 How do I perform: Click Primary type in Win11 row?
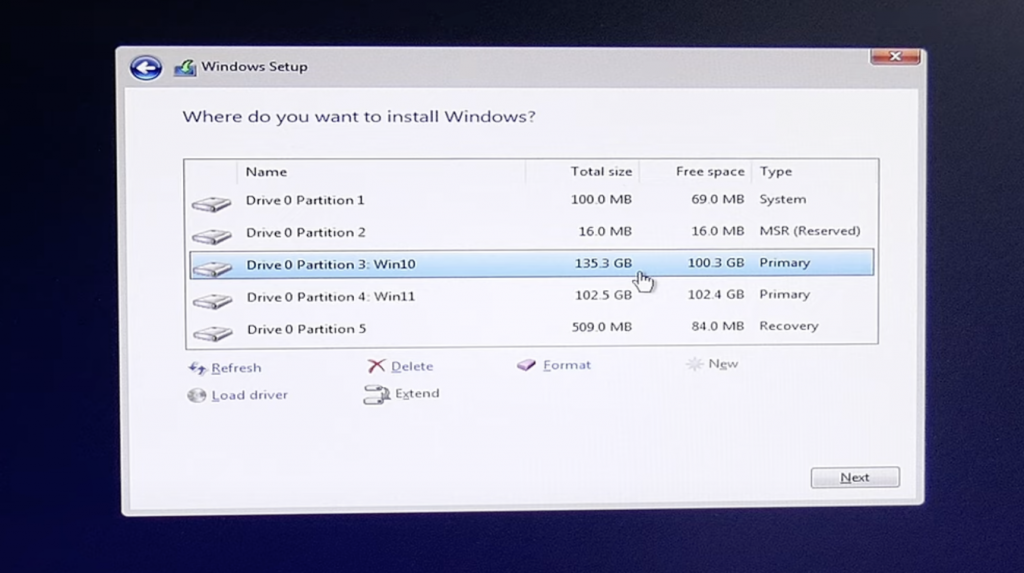coord(784,294)
